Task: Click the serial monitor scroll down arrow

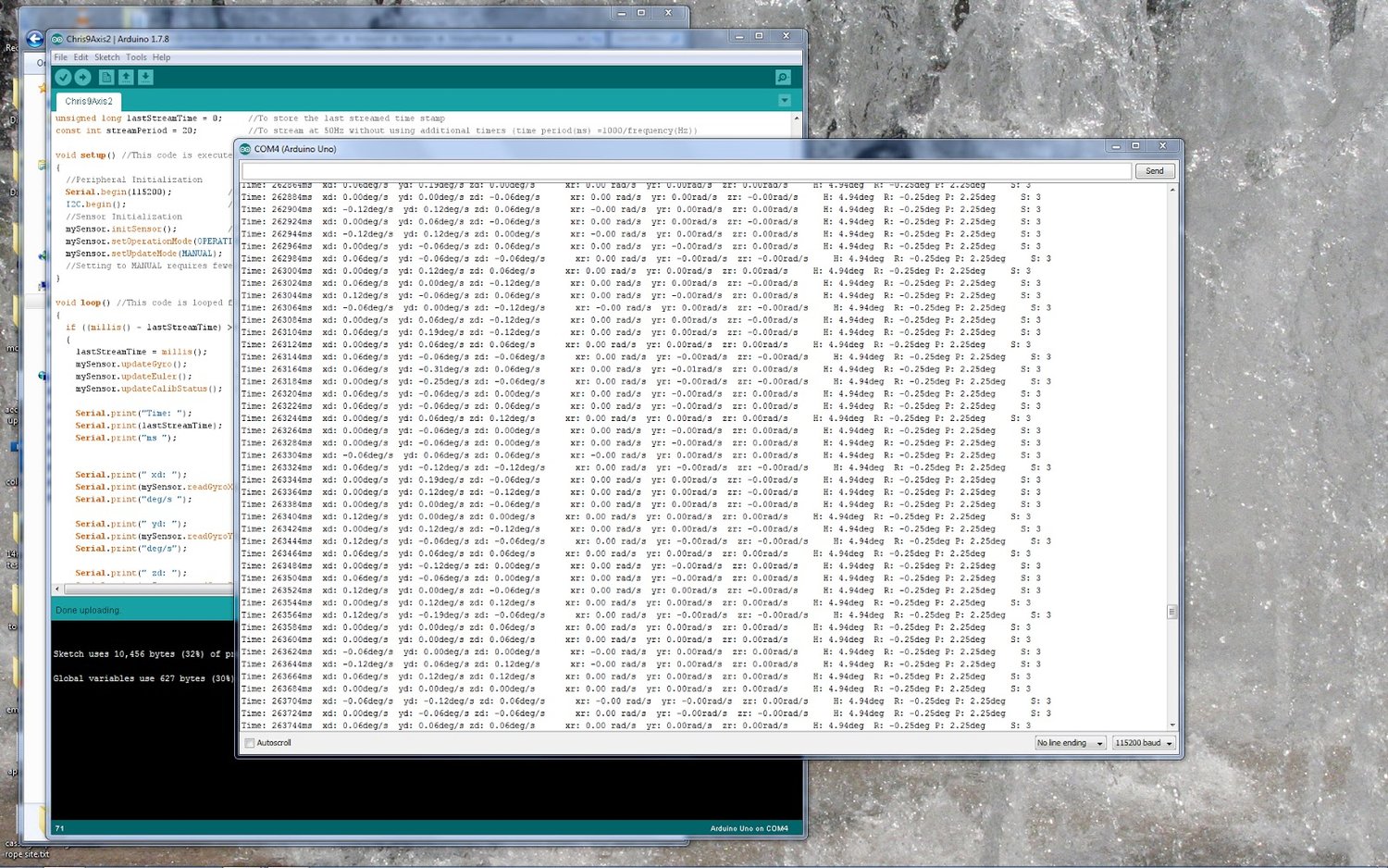Action: coord(1172,725)
